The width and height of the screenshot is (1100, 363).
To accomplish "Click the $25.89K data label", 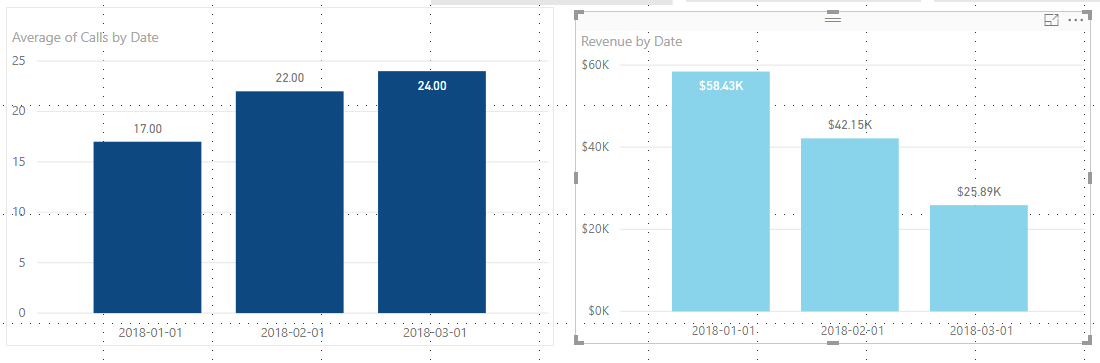I will (979, 191).
